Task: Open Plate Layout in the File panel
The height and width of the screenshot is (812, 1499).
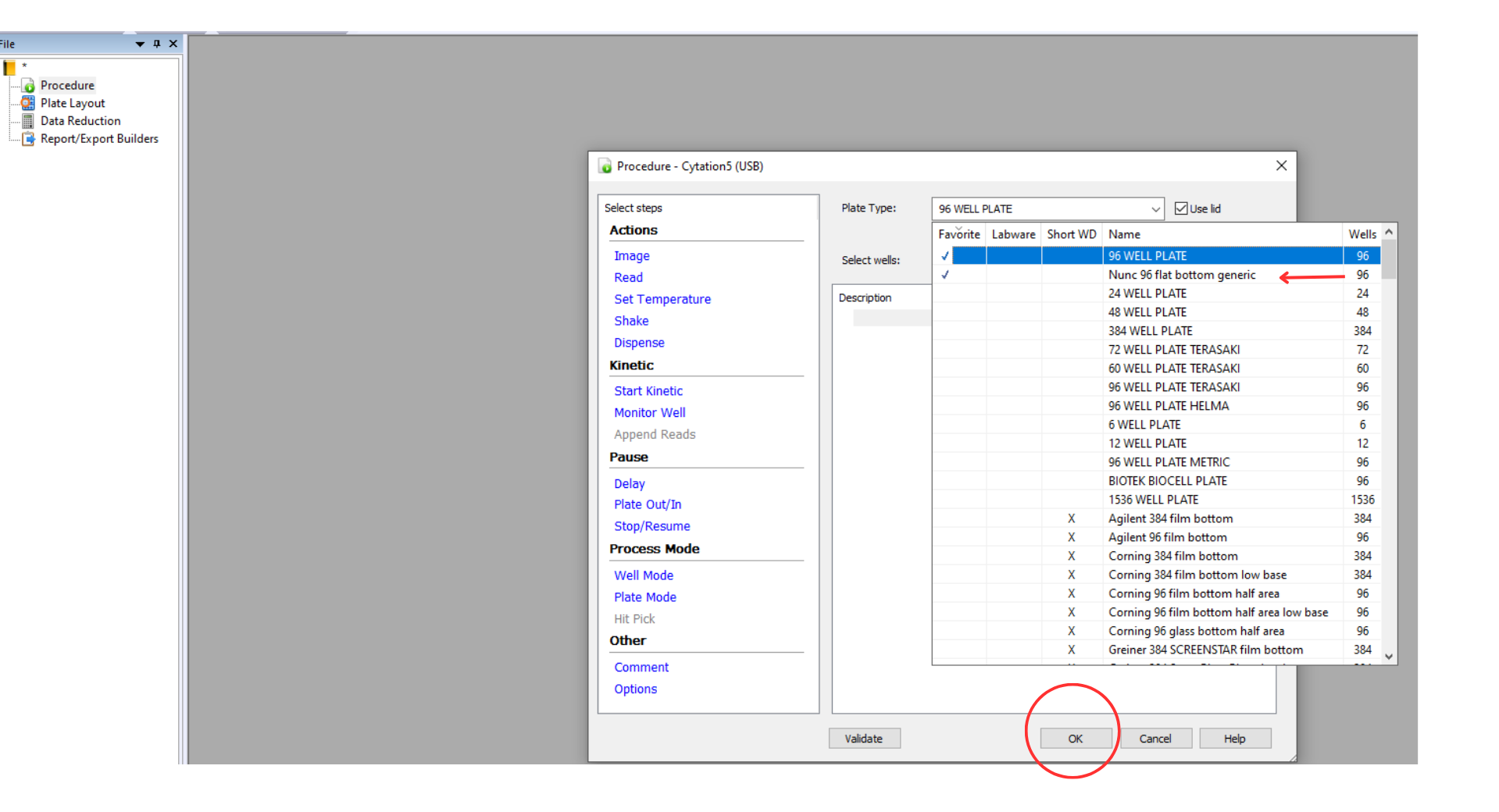Action: (73, 103)
